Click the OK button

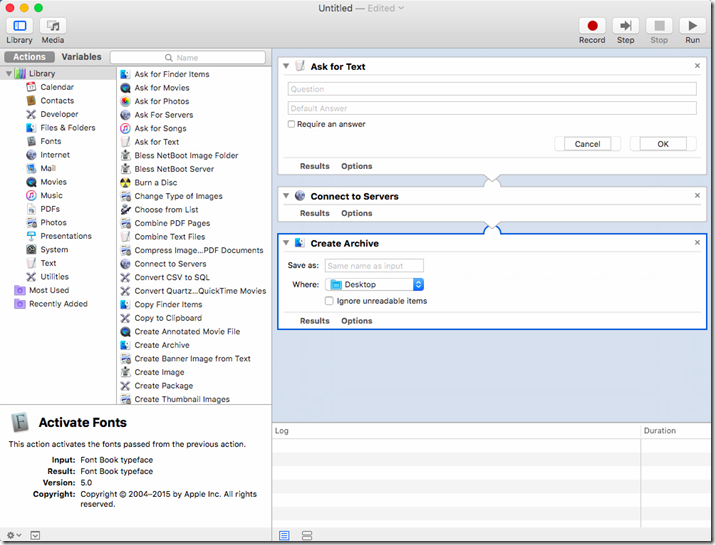point(662,144)
